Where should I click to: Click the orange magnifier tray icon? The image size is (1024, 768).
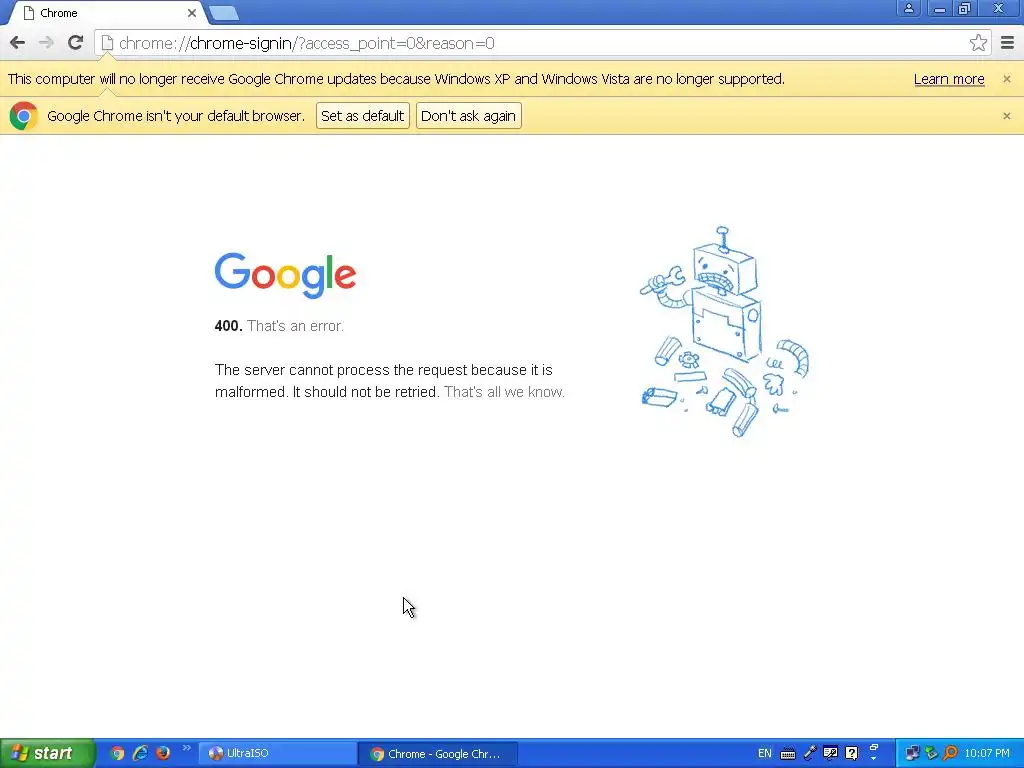point(950,753)
